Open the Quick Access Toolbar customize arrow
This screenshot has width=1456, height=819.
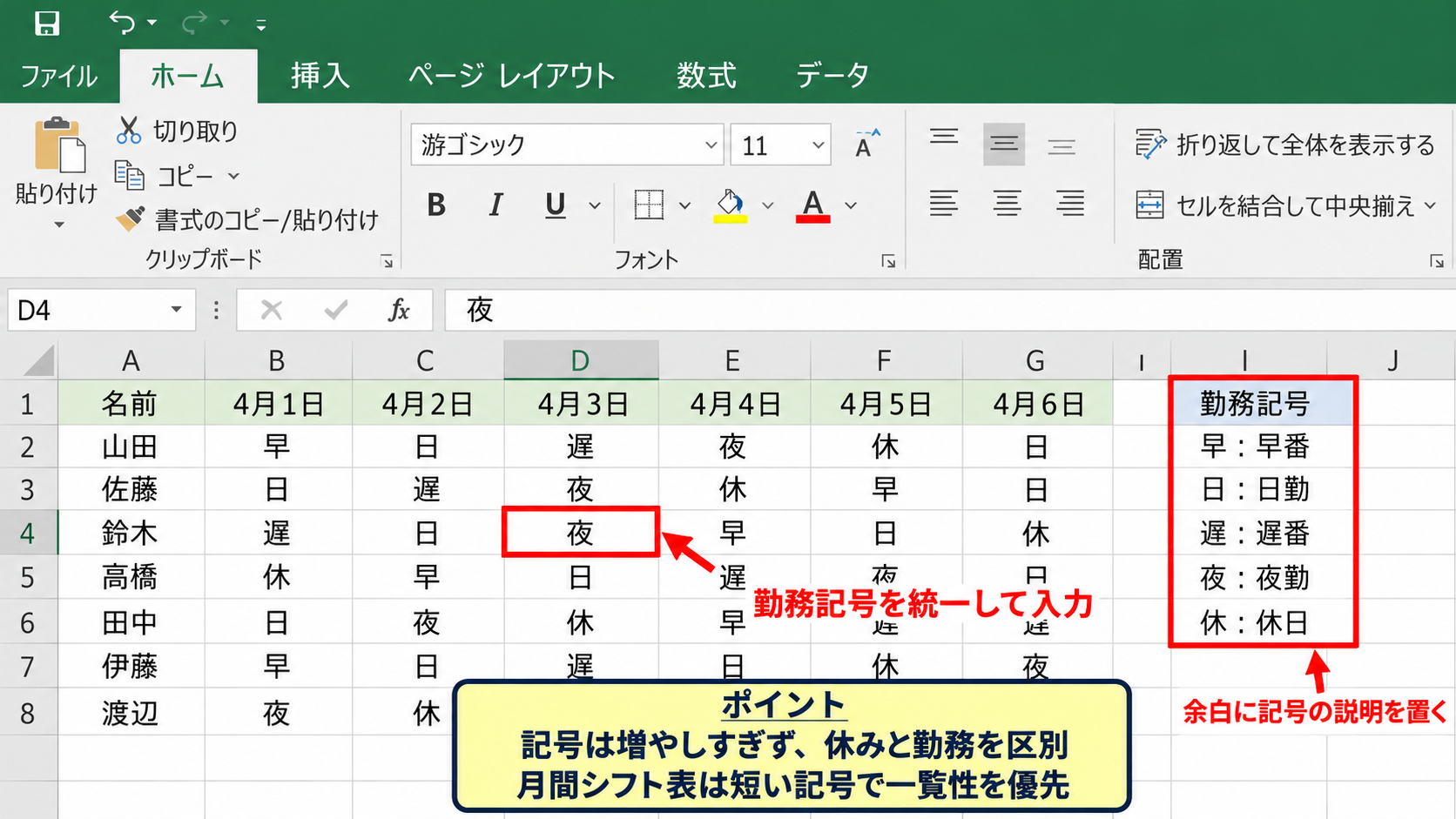pyautogui.click(x=261, y=25)
